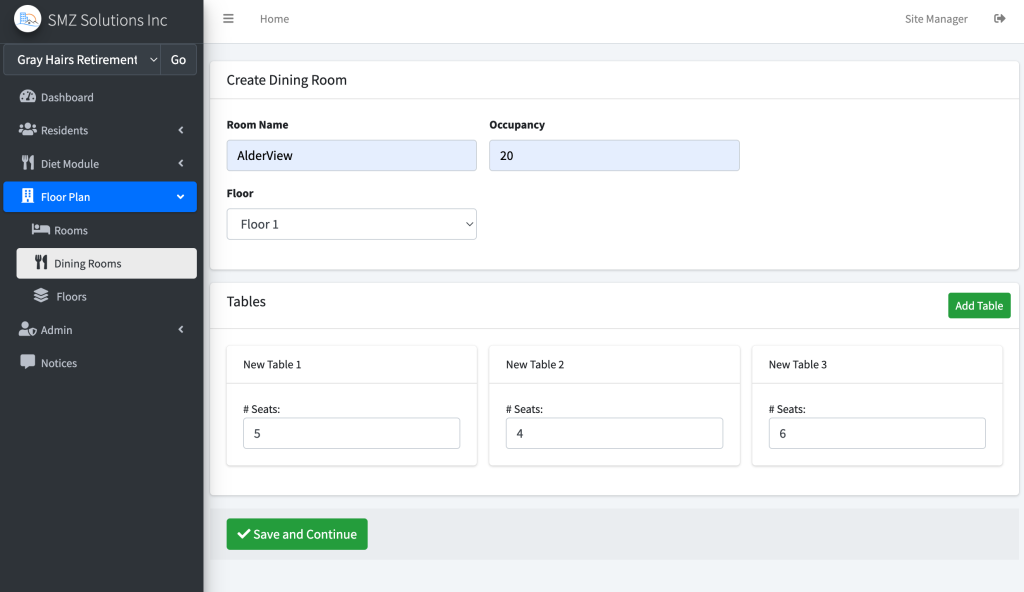1024x592 pixels.
Task: Click the SMZ Solutions logo icon
Action: click(27, 19)
